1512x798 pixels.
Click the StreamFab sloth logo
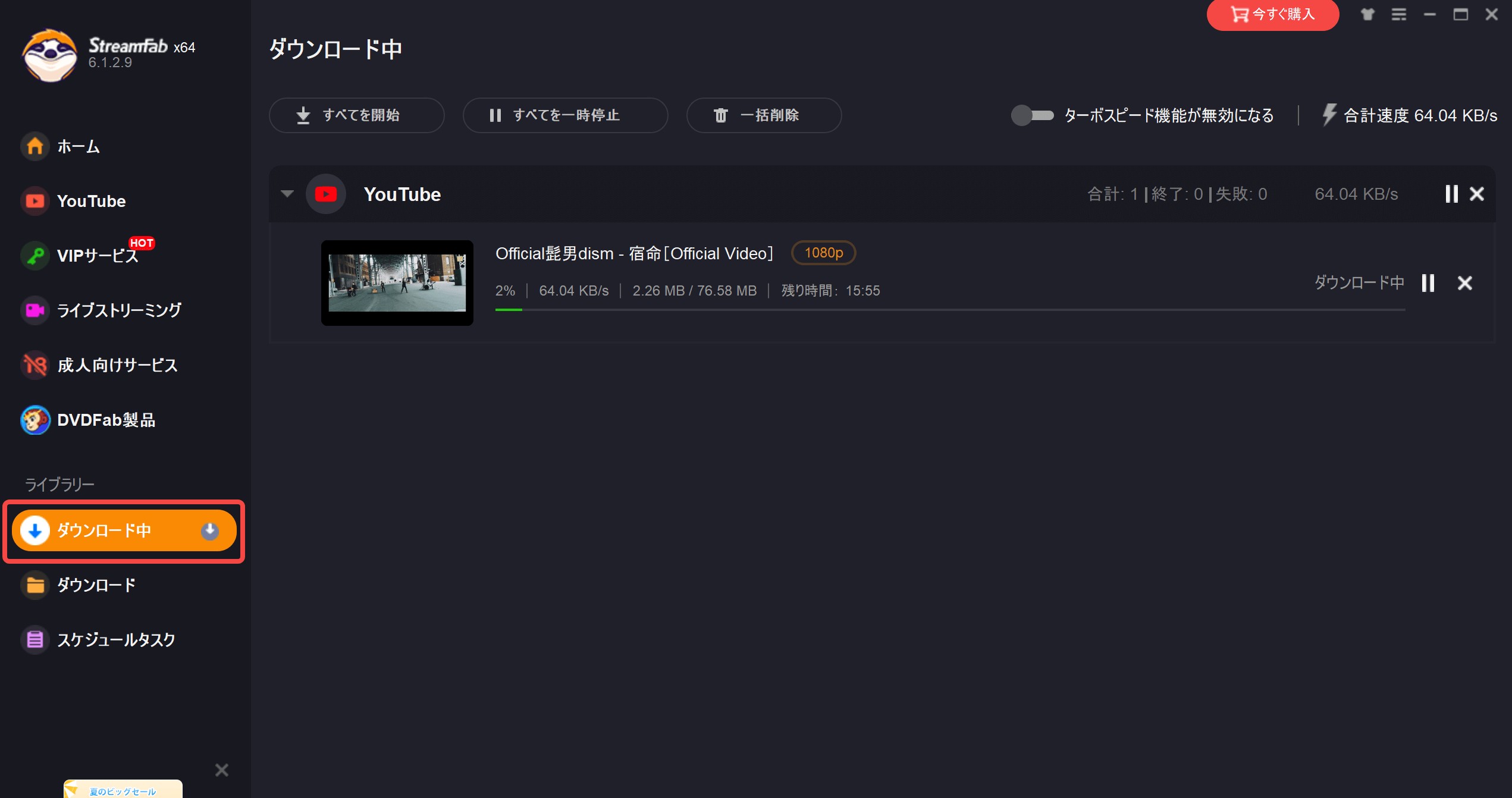coord(50,55)
